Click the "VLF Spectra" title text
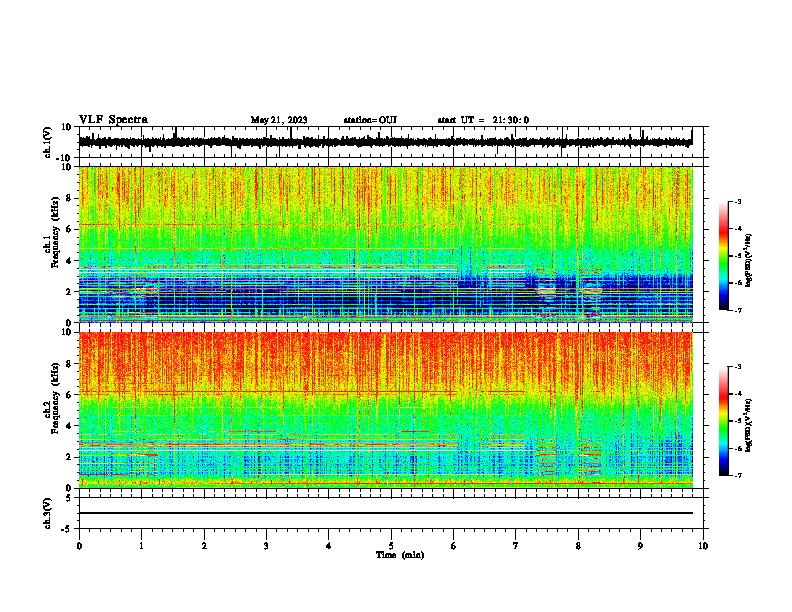 pyautogui.click(x=113, y=120)
